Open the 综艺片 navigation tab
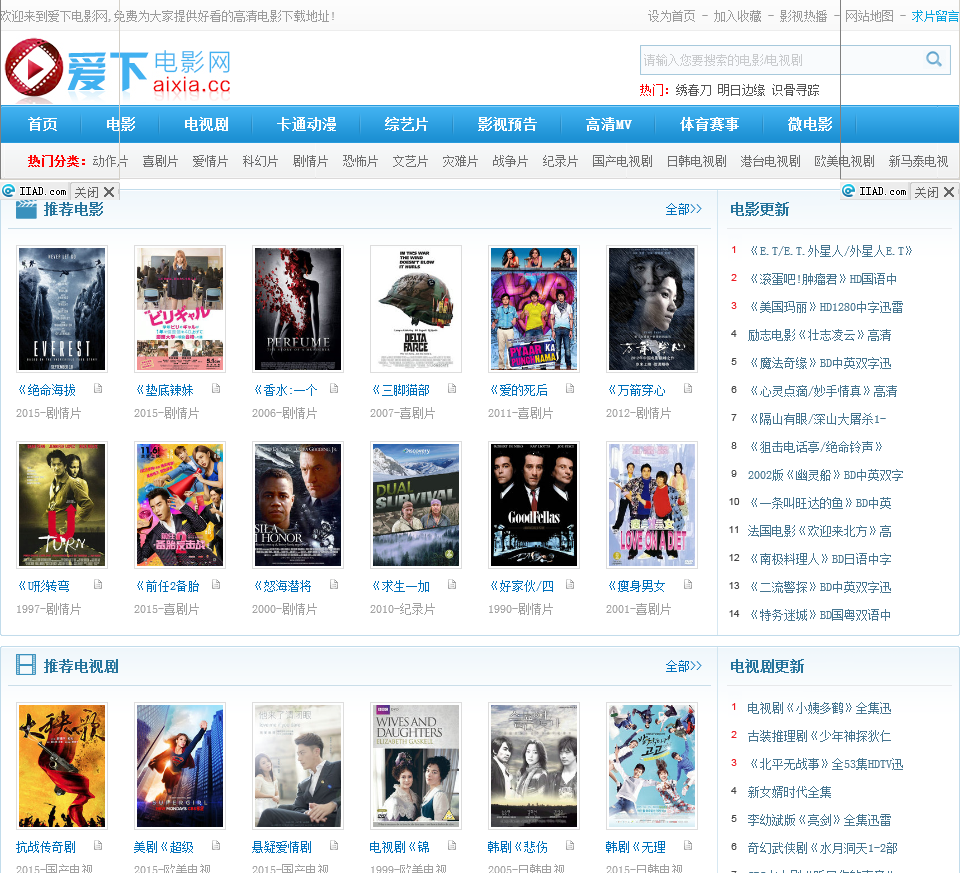The width and height of the screenshot is (960, 873). (406, 124)
